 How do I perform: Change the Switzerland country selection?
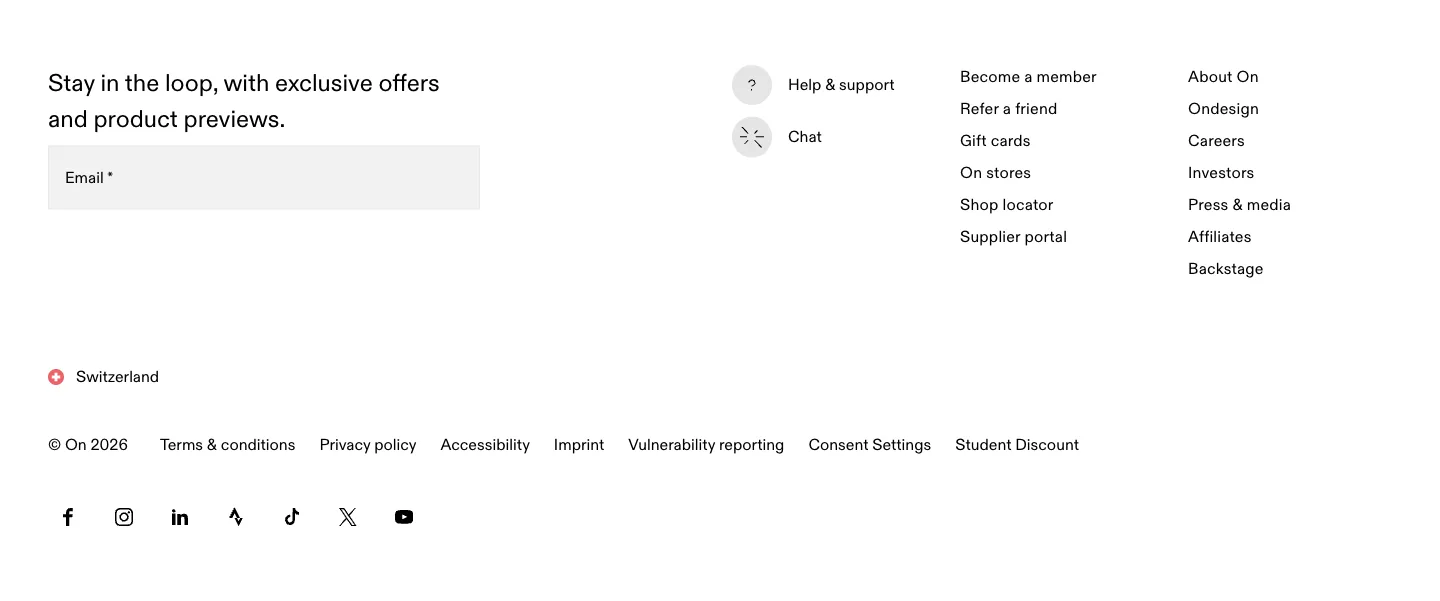(117, 377)
